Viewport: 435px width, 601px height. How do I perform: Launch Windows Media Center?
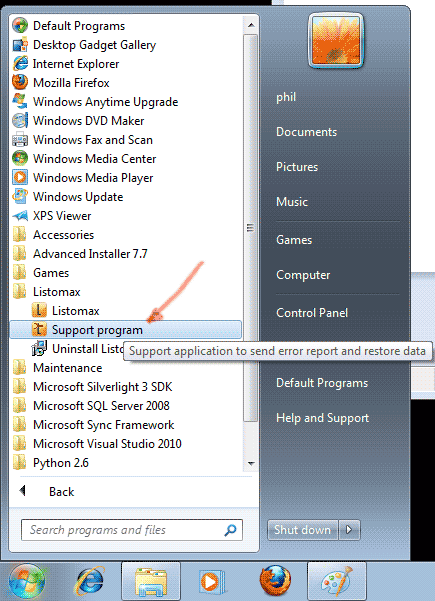[x=126, y=159]
